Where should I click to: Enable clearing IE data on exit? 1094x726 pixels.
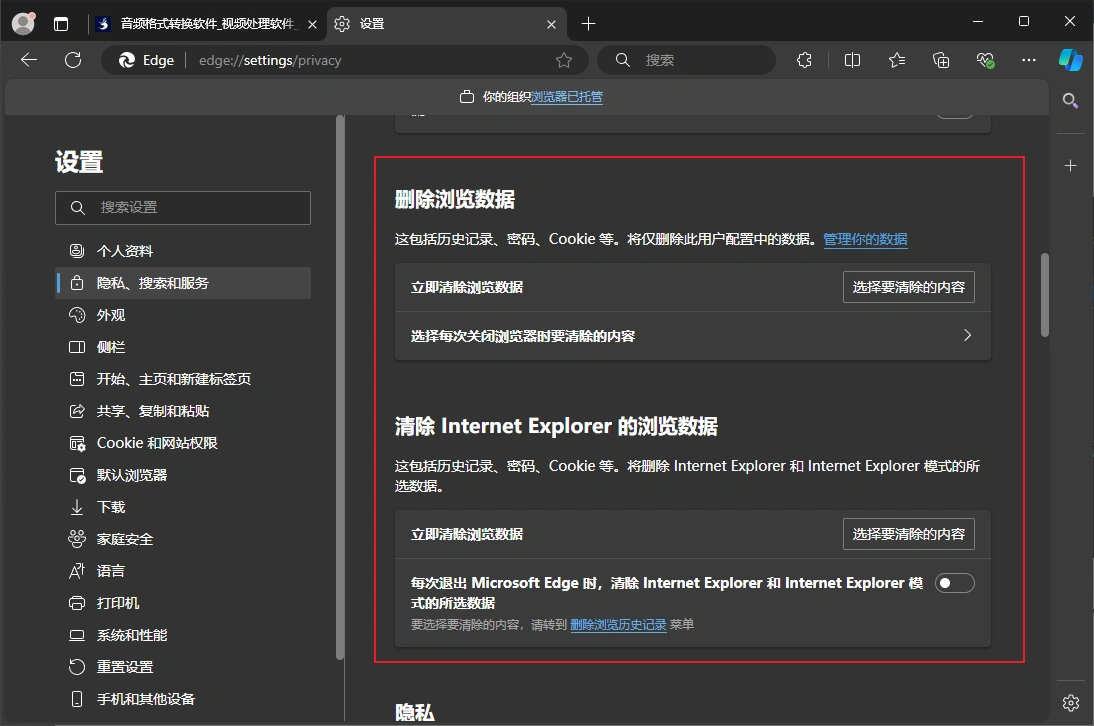coord(954,582)
